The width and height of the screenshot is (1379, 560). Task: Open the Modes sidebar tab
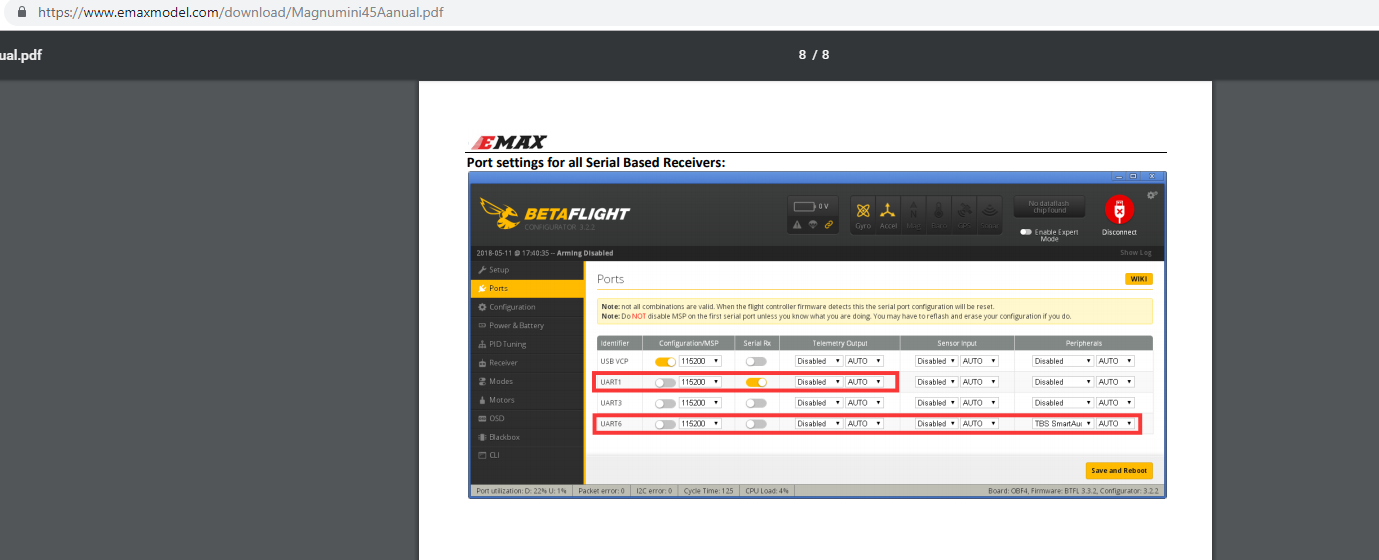click(527, 381)
